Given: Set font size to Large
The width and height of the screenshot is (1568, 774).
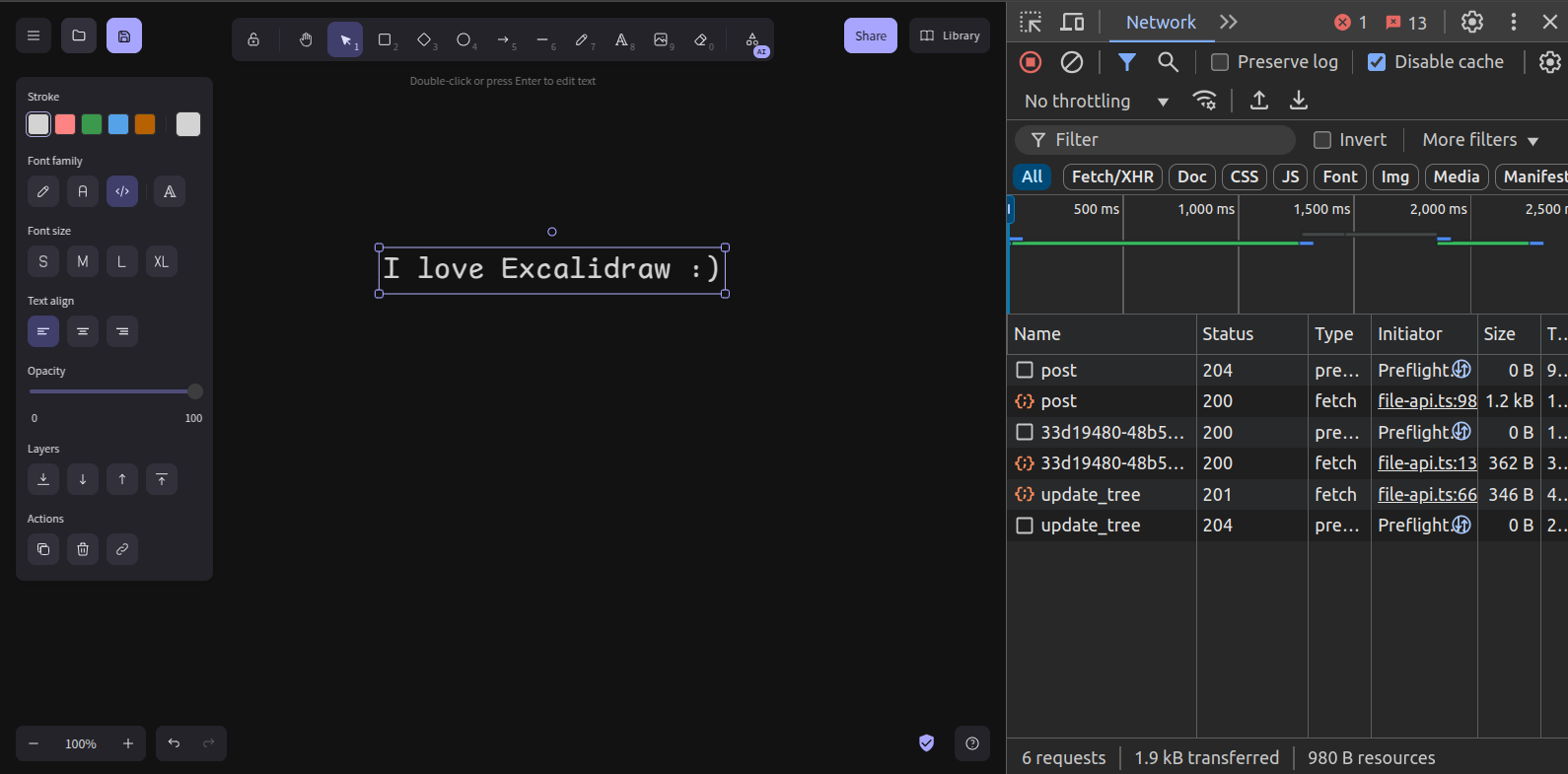Looking at the screenshot, I should [x=122, y=261].
